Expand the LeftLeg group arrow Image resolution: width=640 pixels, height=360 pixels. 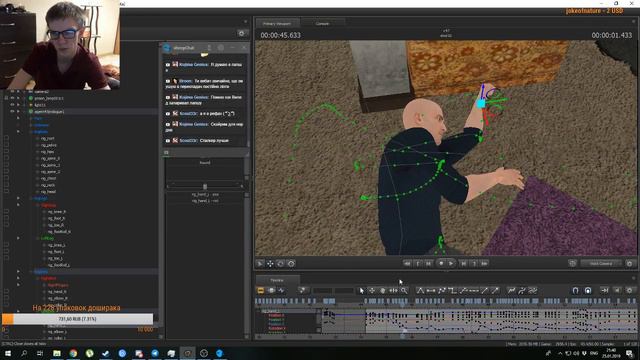tap(18, 238)
